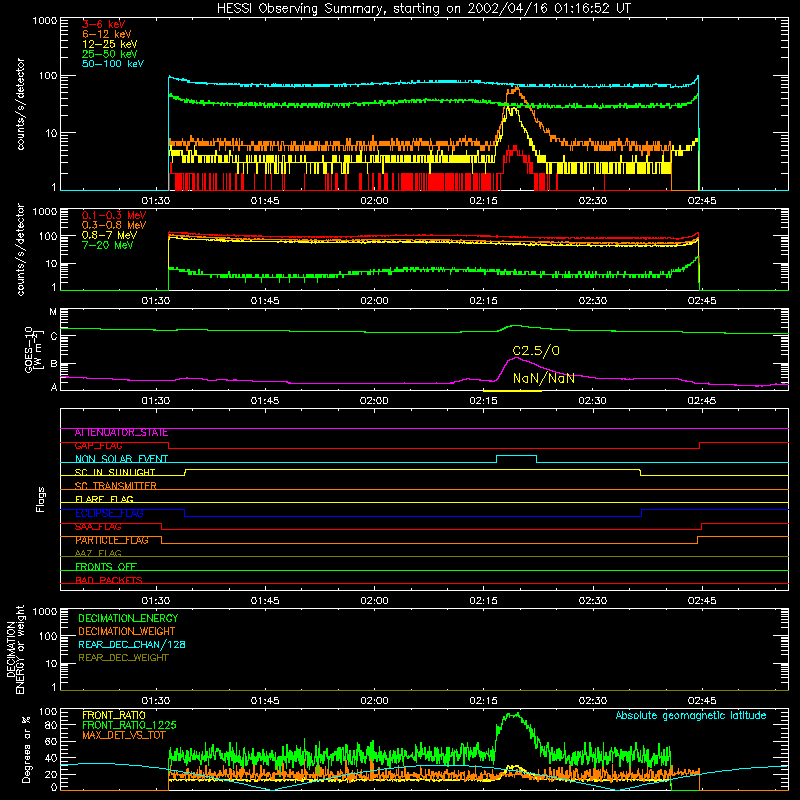This screenshot has height=800, width=800.
Task: Click the 02:00 tick label under decimation plot
Action: tap(374, 701)
